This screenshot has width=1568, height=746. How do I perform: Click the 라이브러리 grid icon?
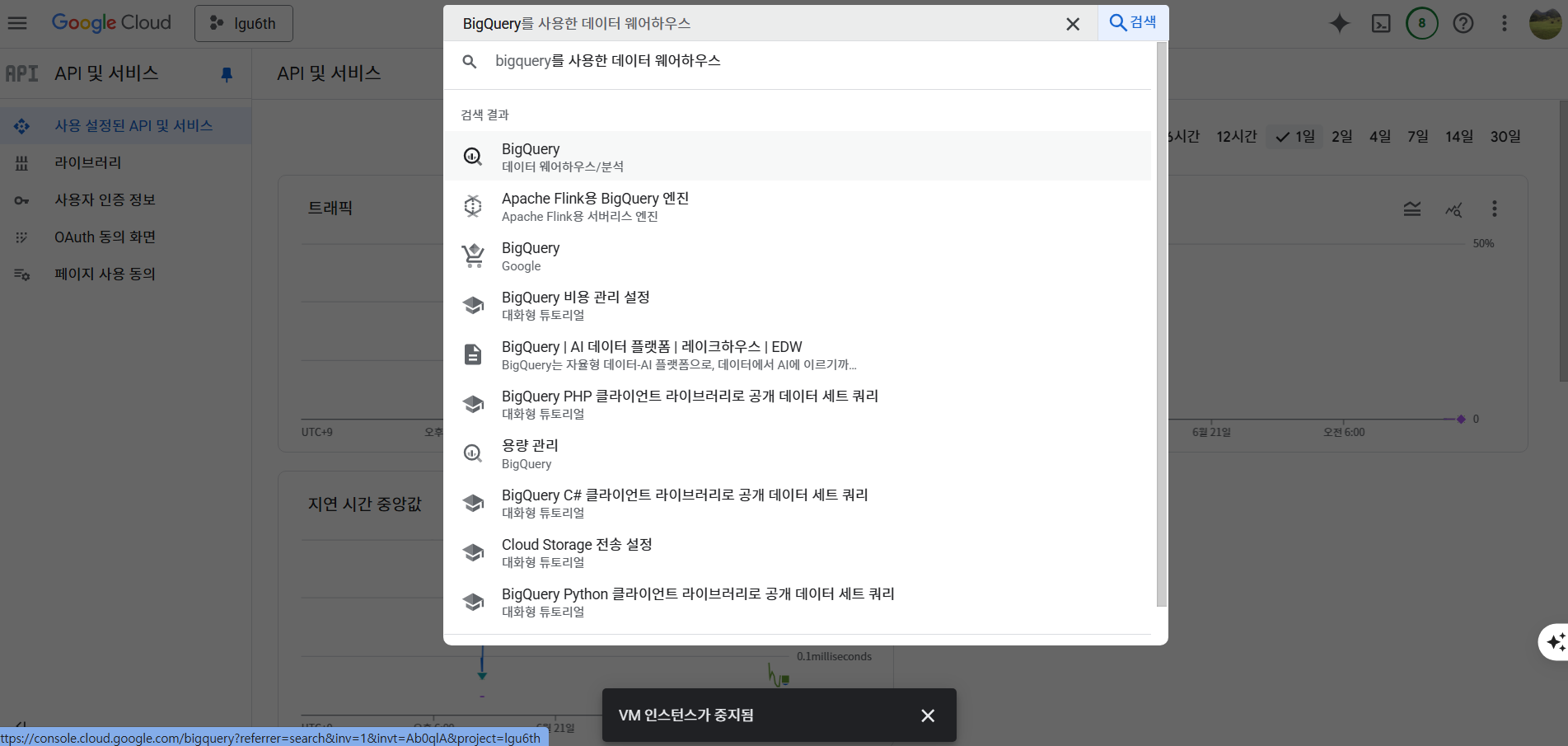[22, 163]
